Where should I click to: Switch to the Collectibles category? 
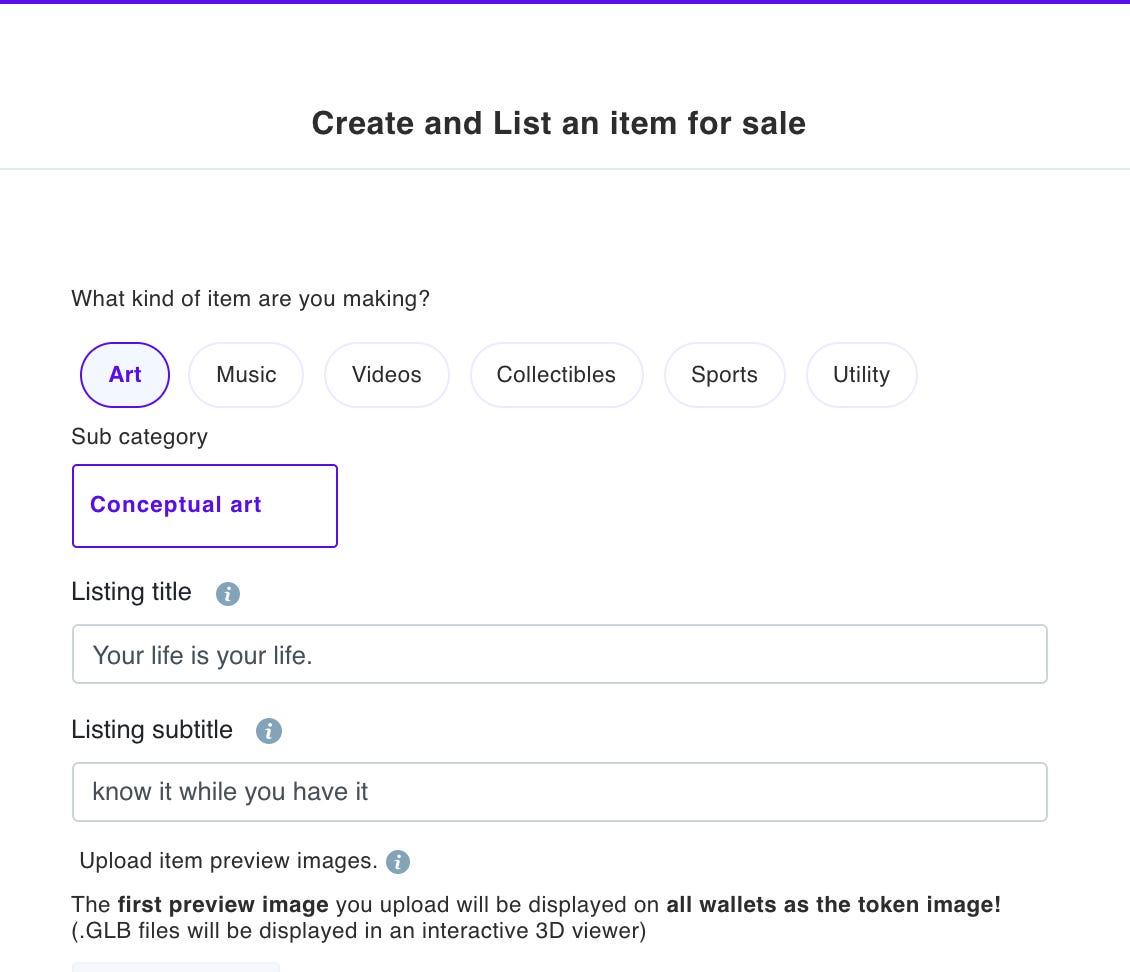556,375
